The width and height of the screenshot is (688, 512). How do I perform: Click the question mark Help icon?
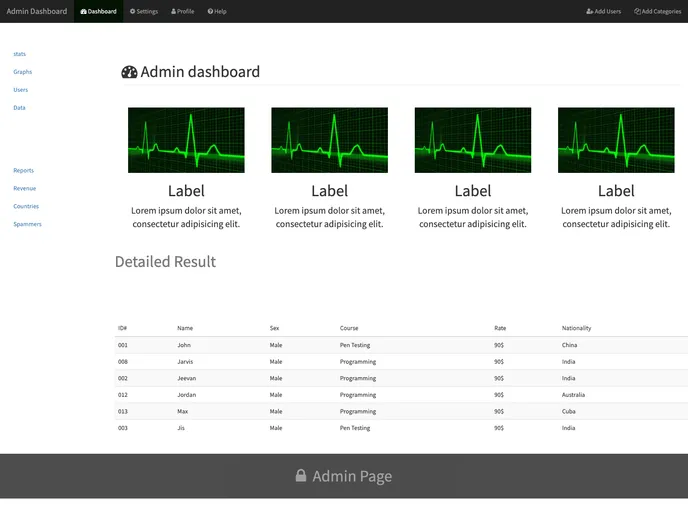210,11
